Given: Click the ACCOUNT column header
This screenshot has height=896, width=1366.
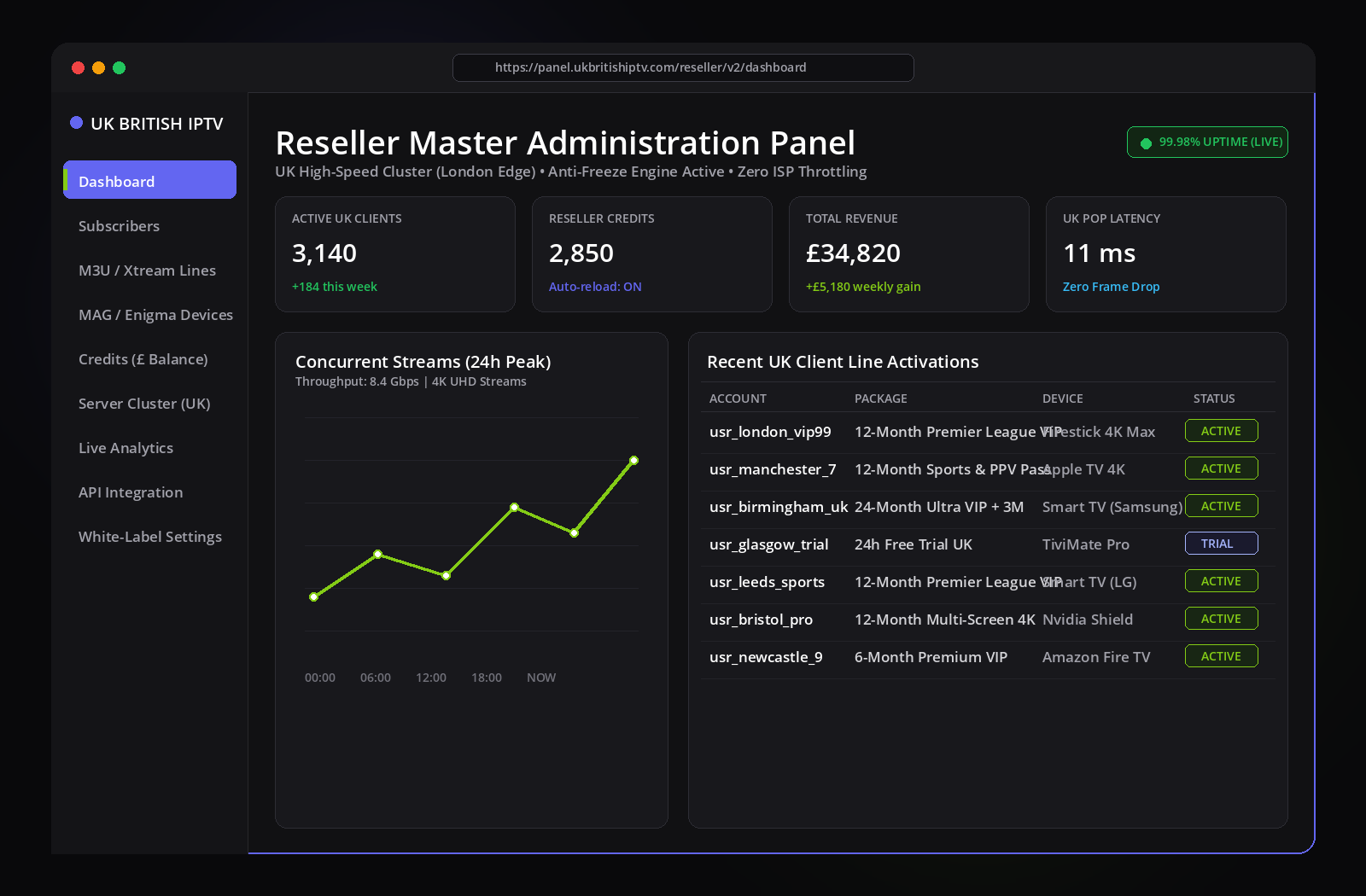Looking at the screenshot, I should tap(738, 399).
